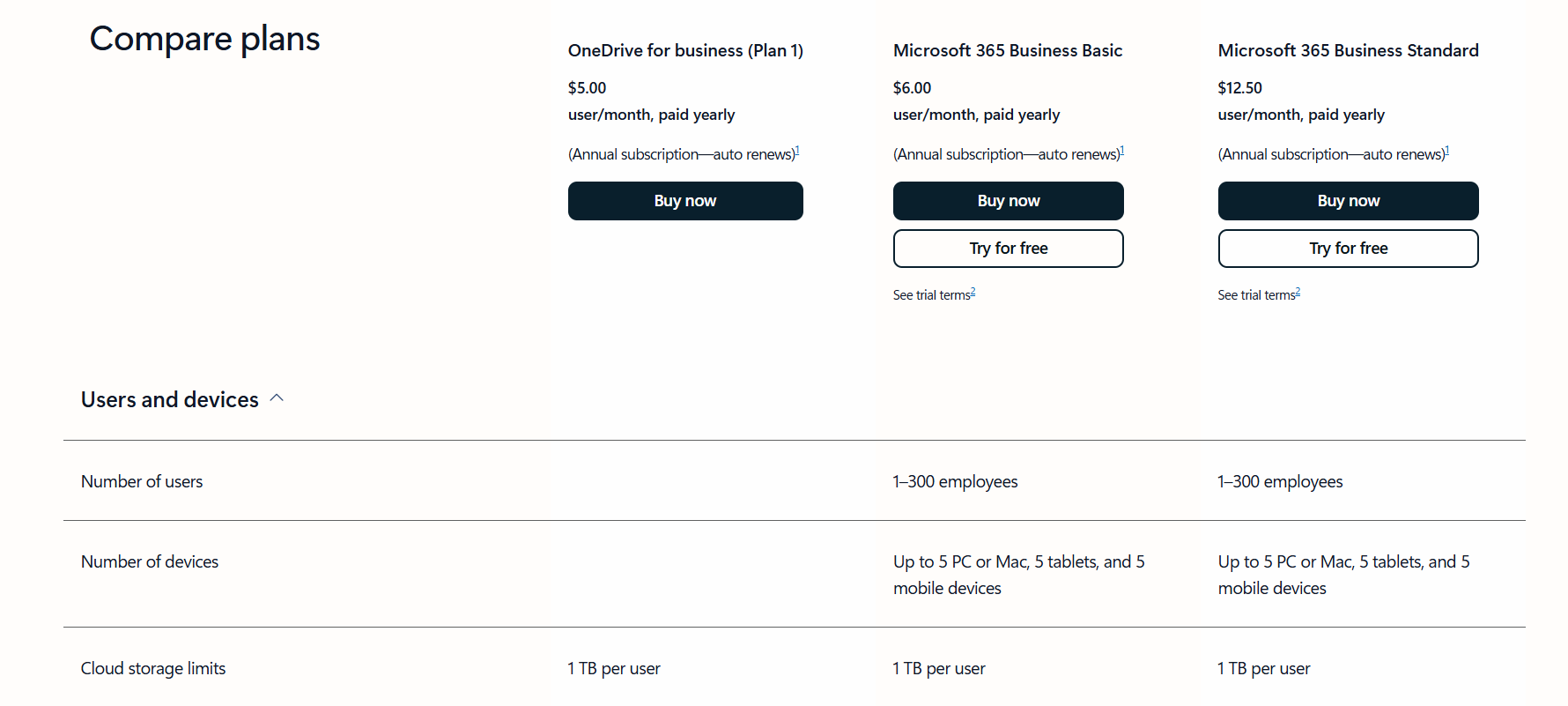Click footnote 2 after Business Basic trial terms
1568x706 pixels.
click(x=974, y=290)
